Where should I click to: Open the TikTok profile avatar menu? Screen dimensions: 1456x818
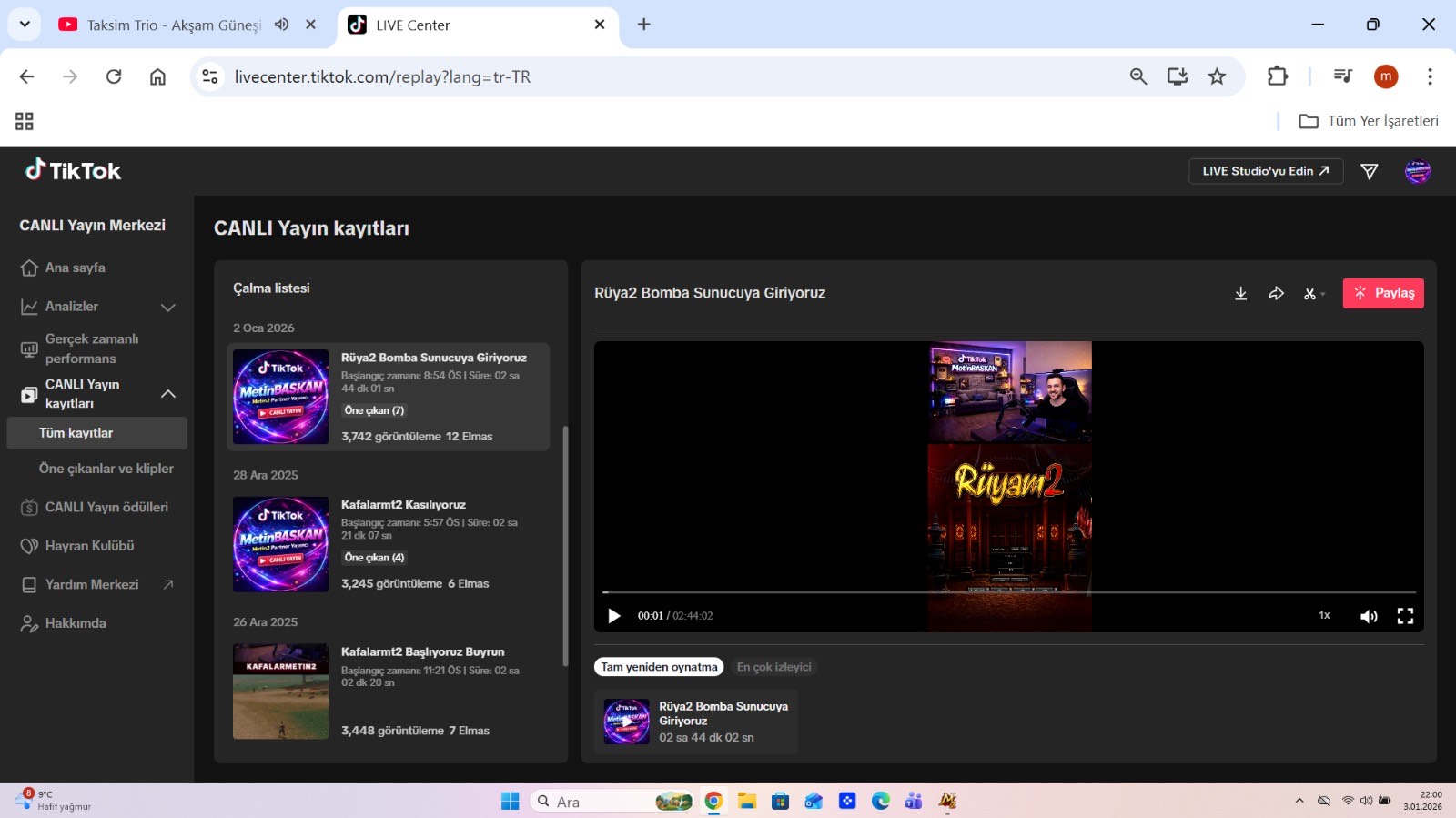click(1418, 171)
